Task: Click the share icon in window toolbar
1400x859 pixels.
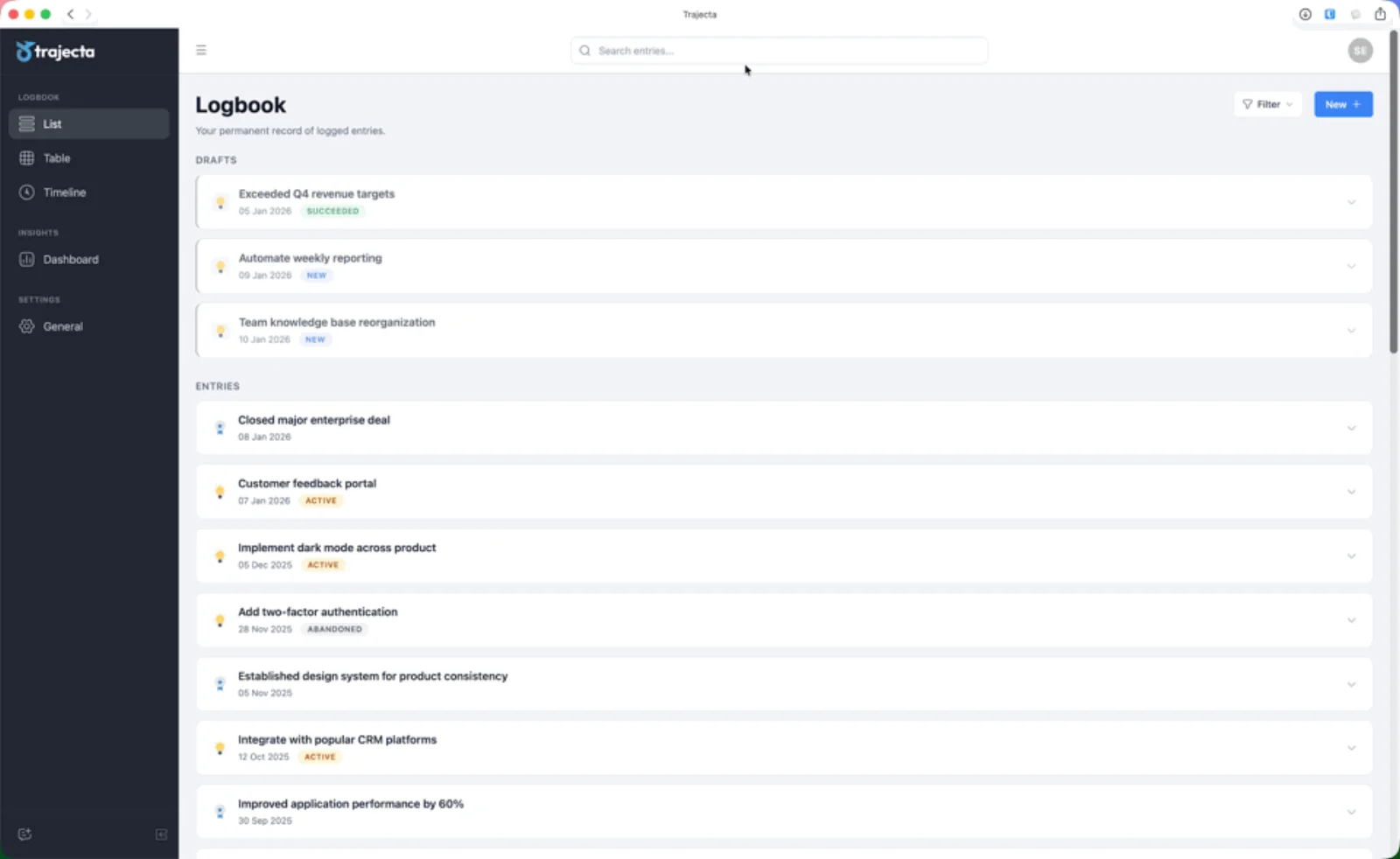Action: pos(1380,14)
